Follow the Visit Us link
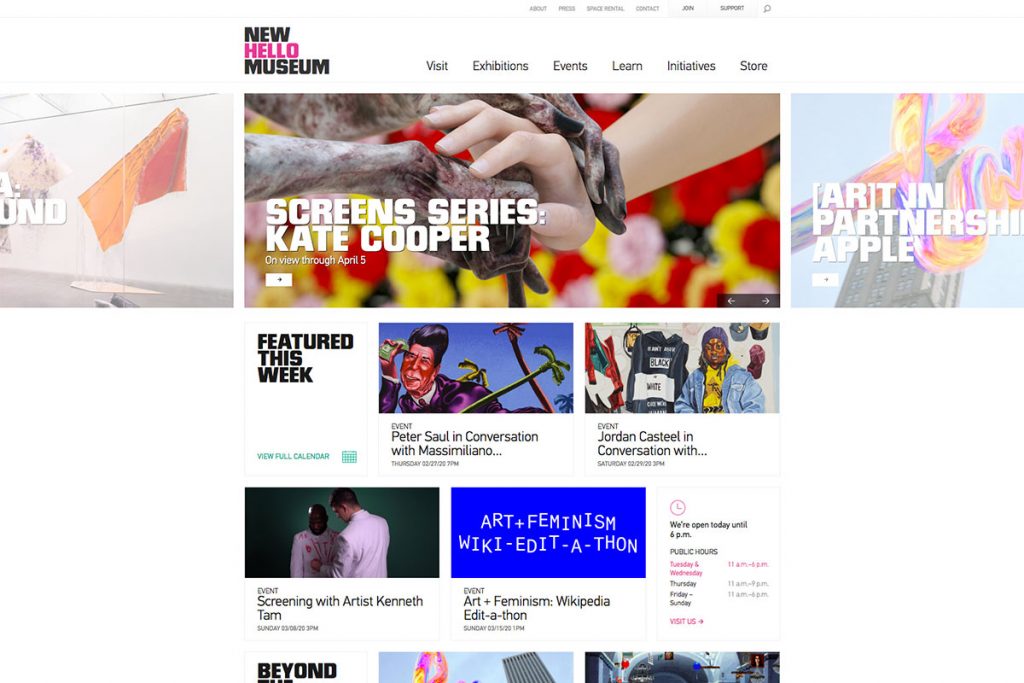The width and height of the screenshot is (1024, 683). 686,622
